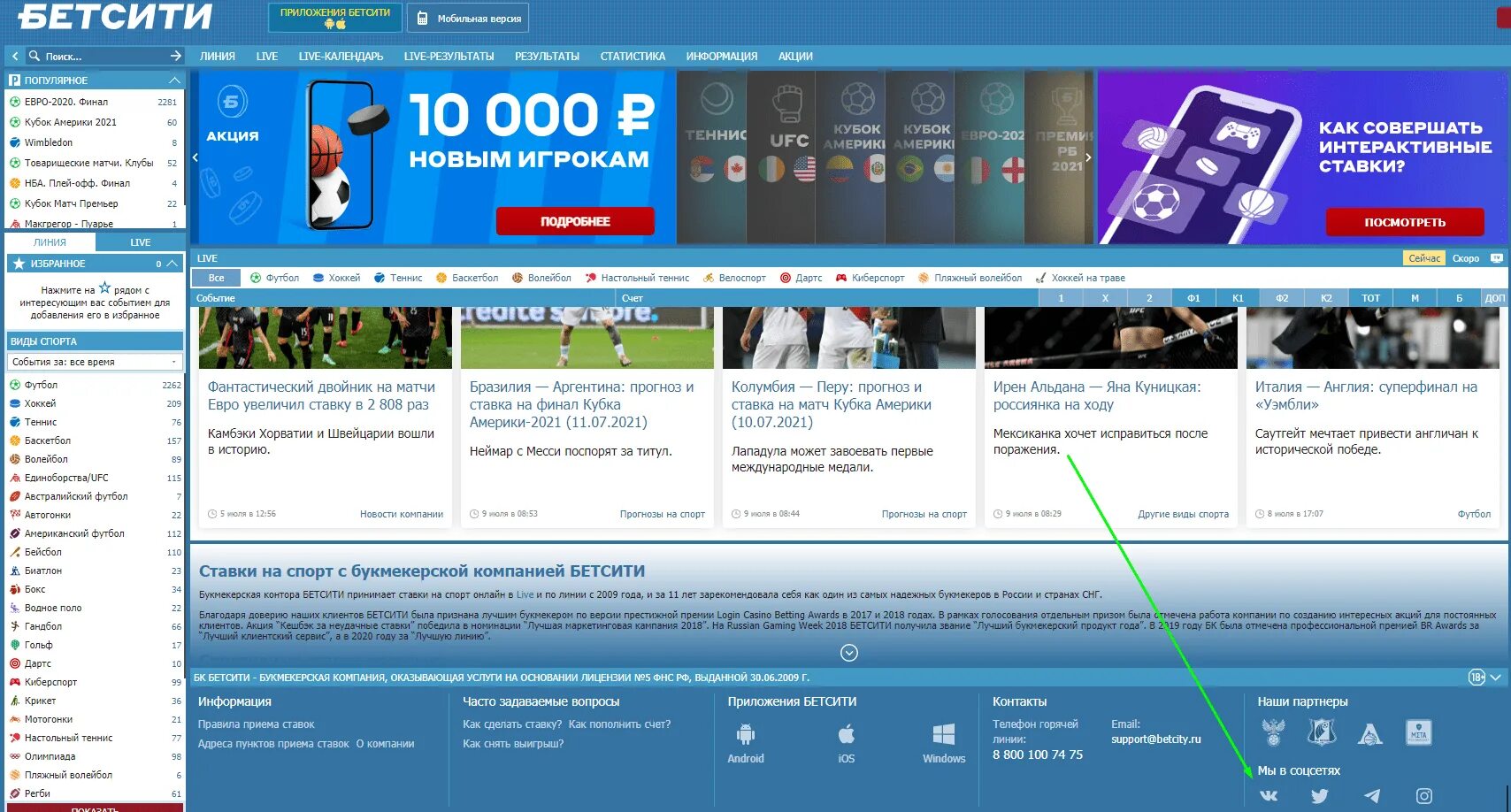
Task: Go back with left arrow near search
Action: (x=14, y=56)
